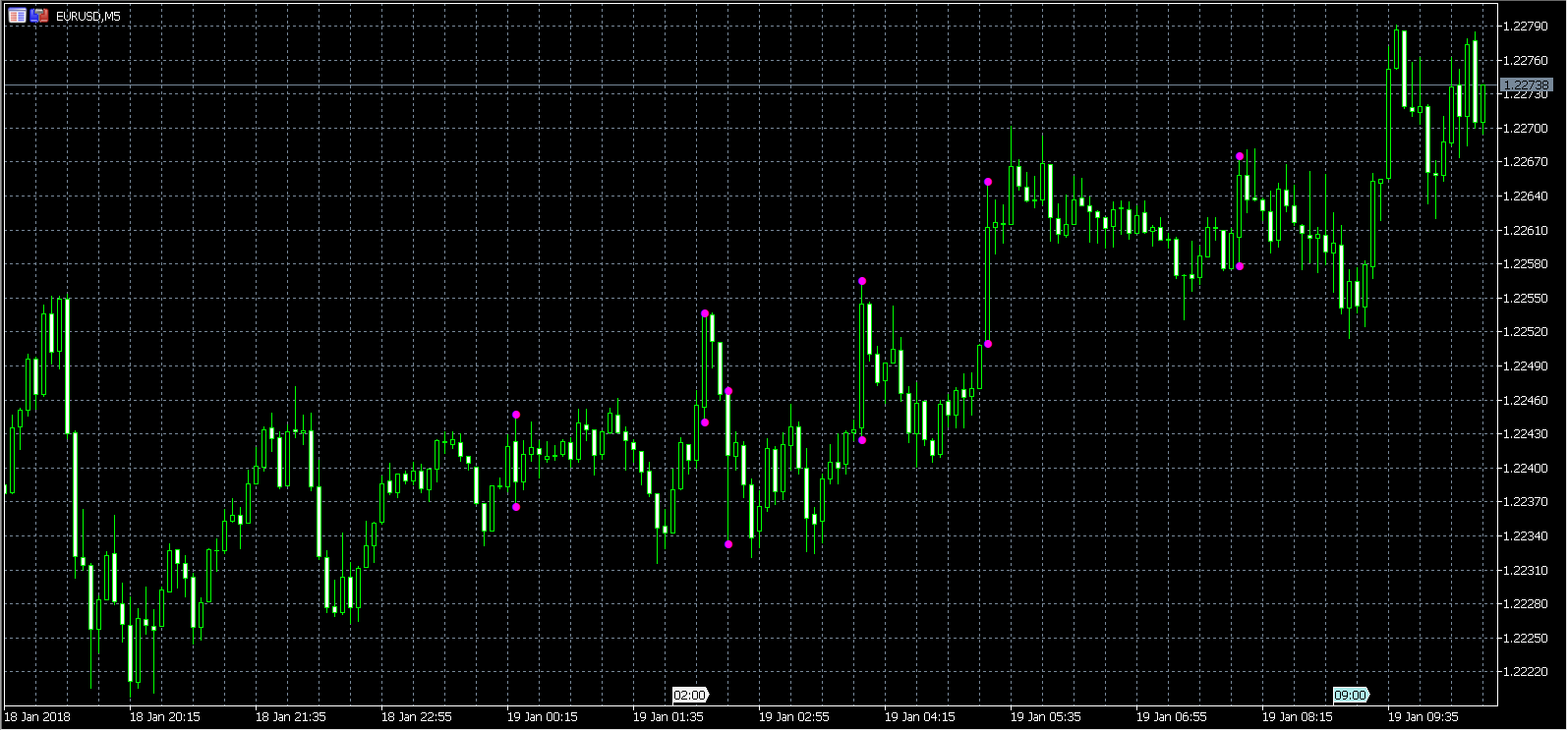Click the 1.22400 price scale label
The height and width of the screenshot is (730, 1568).
click(x=1525, y=469)
